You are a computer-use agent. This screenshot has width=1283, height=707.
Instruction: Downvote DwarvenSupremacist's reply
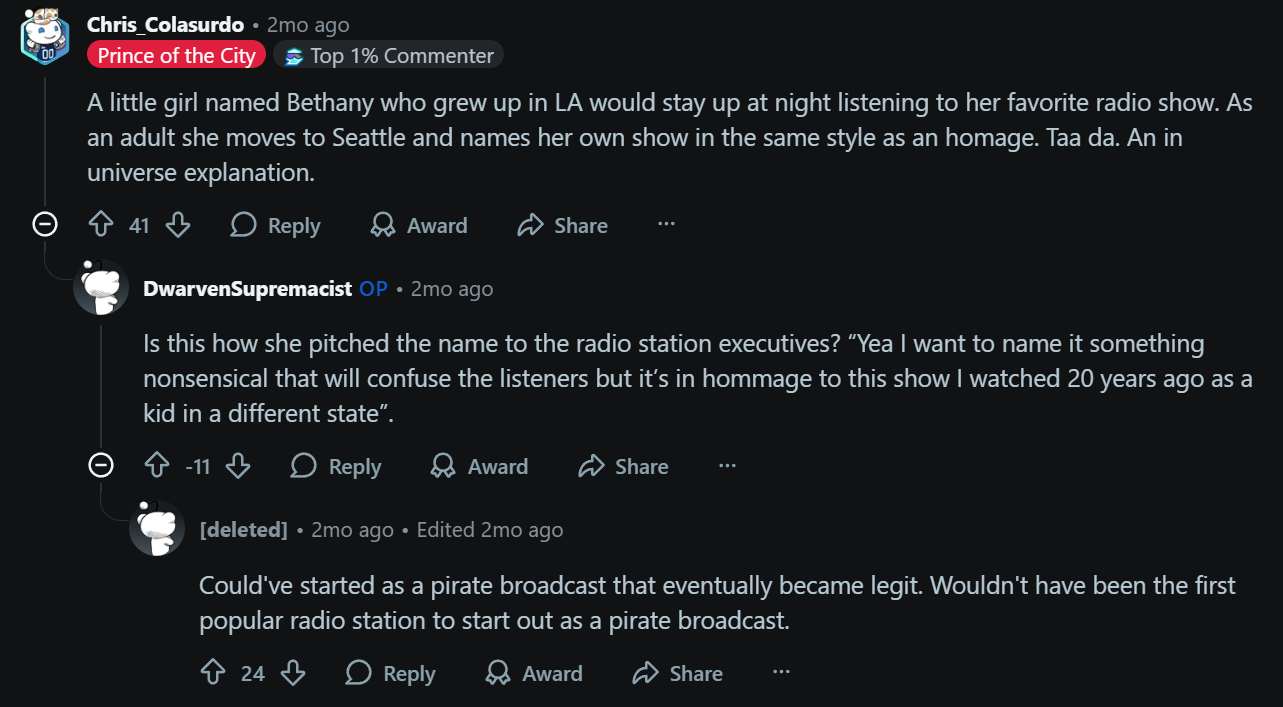pos(238,466)
